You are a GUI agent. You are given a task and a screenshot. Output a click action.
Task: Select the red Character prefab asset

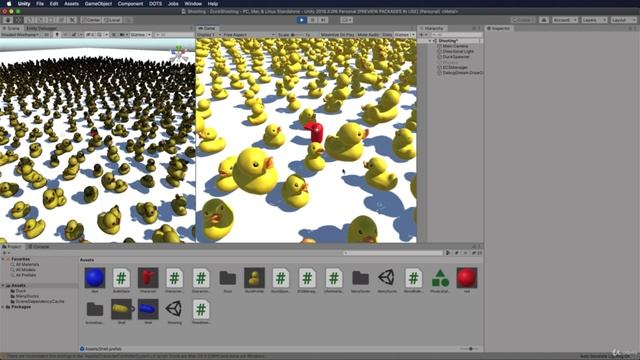point(148,278)
